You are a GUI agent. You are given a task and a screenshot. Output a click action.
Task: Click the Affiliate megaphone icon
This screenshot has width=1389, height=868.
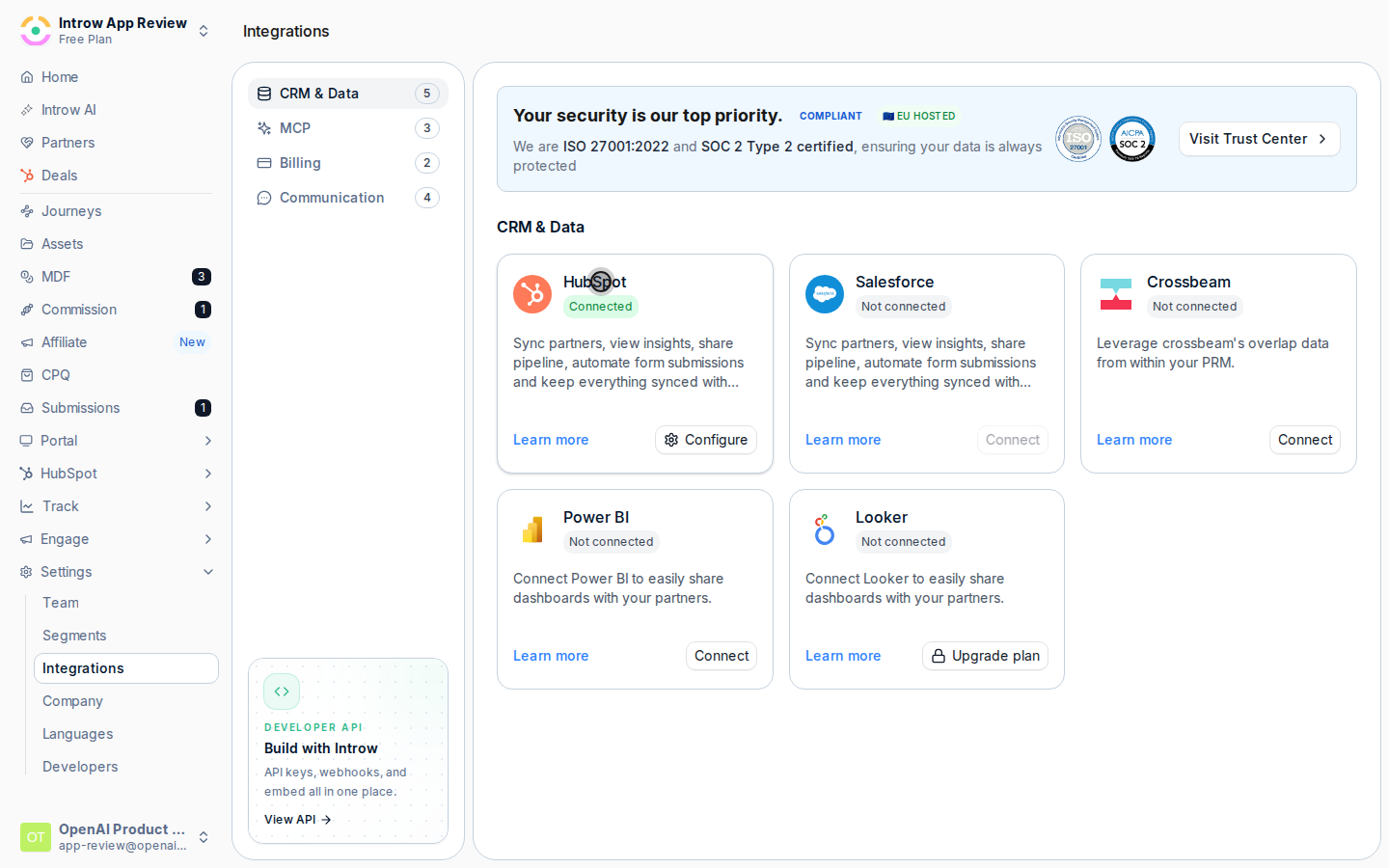pos(27,342)
